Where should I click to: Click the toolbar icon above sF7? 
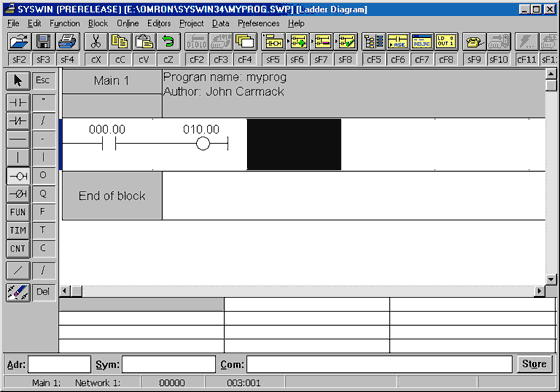(322, 41)
